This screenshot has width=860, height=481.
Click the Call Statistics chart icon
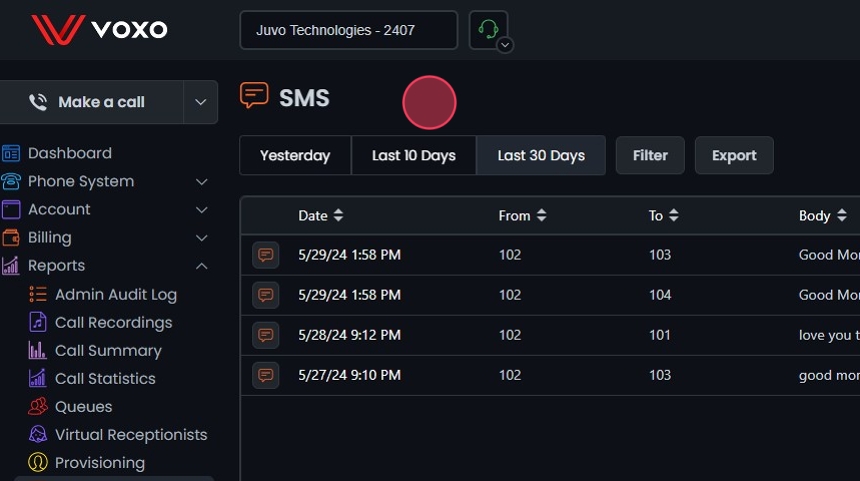click(x=38, y=378)
